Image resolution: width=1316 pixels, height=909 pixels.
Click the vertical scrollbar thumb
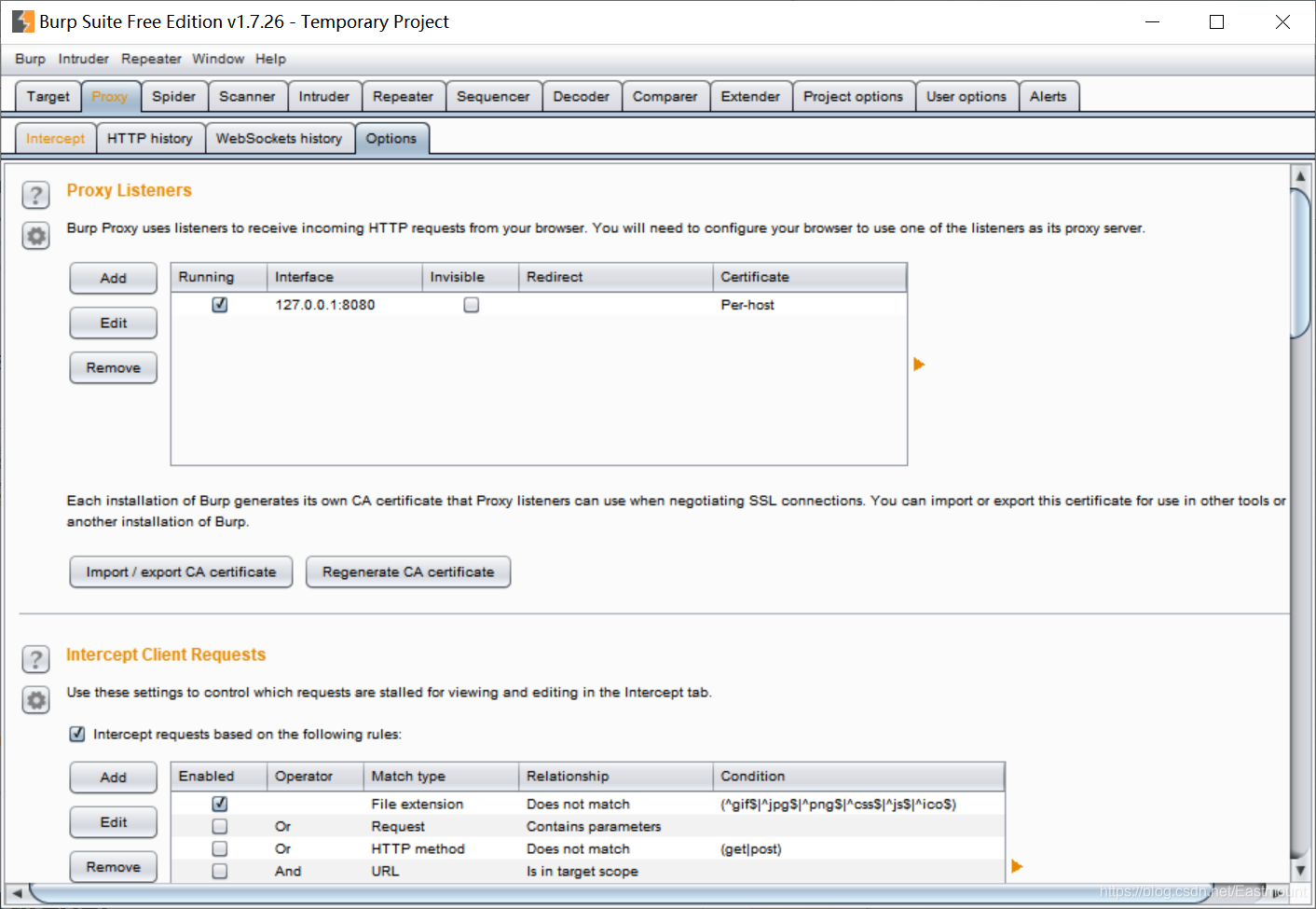click(1300, 263)
